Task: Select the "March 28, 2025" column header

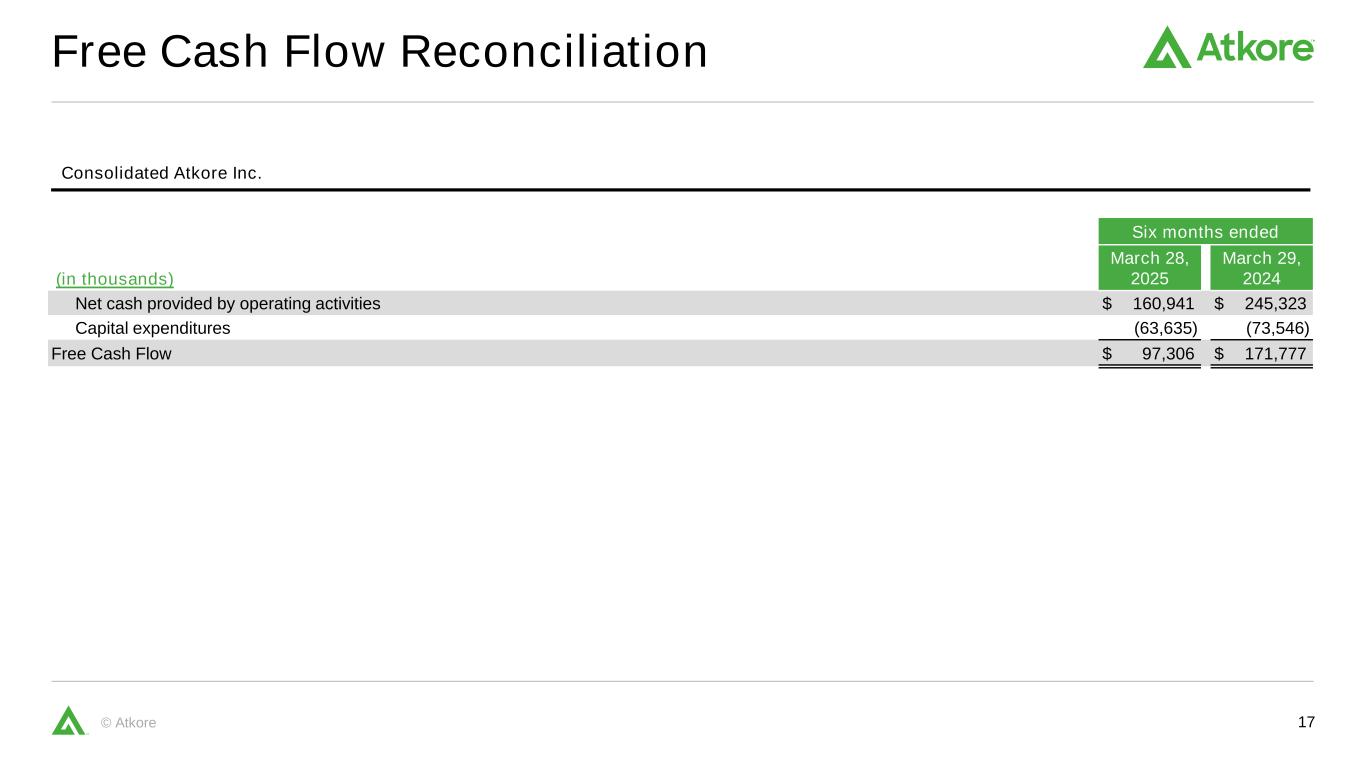Action: (1149, 267)
